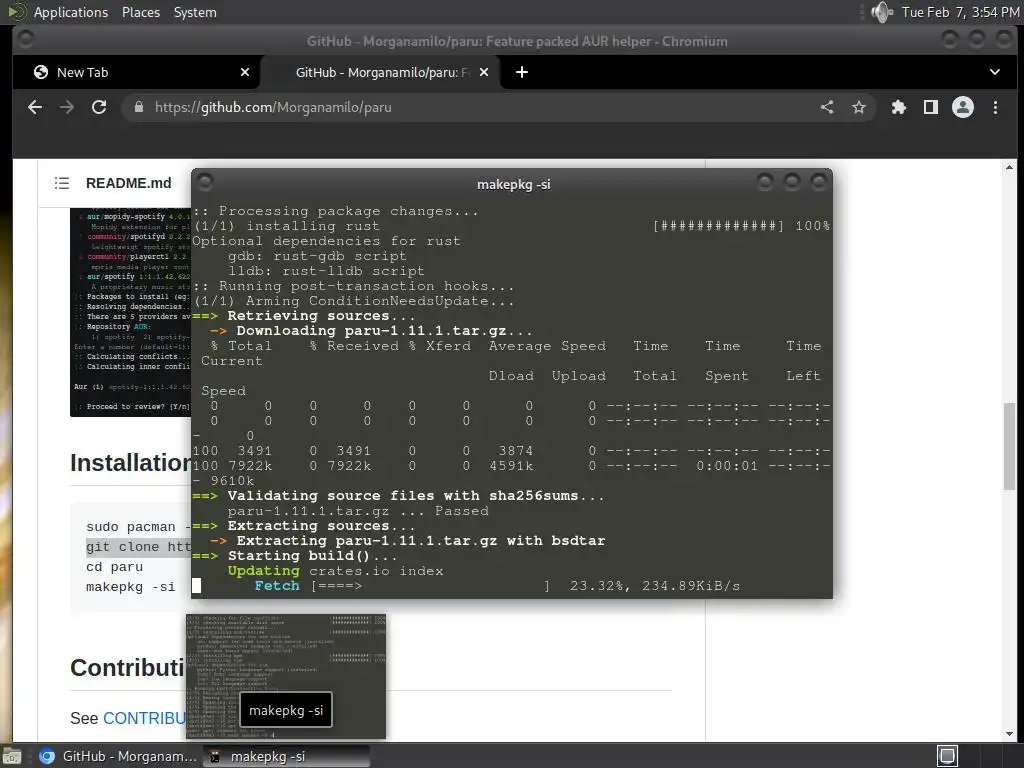Click 'makepkg -si' in the README code
1024x768 pixels.
131,586
